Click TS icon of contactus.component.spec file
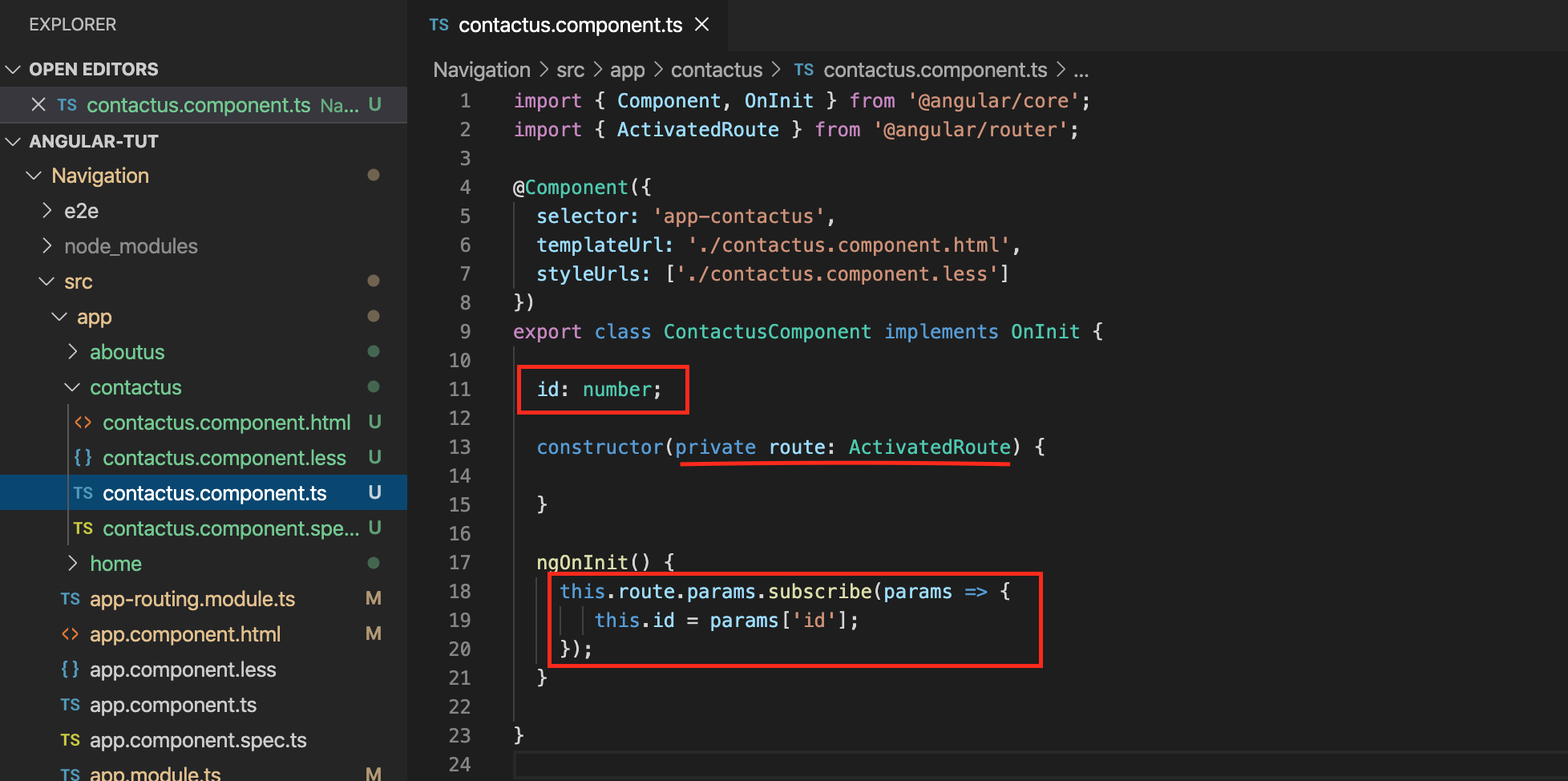The image size is (1568, 781). (83, 528)
